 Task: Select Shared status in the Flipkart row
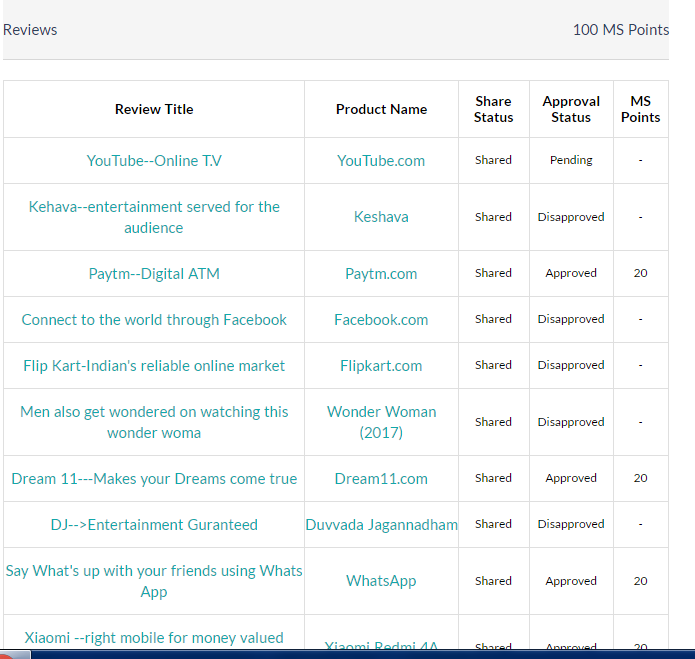pos(493,365)
